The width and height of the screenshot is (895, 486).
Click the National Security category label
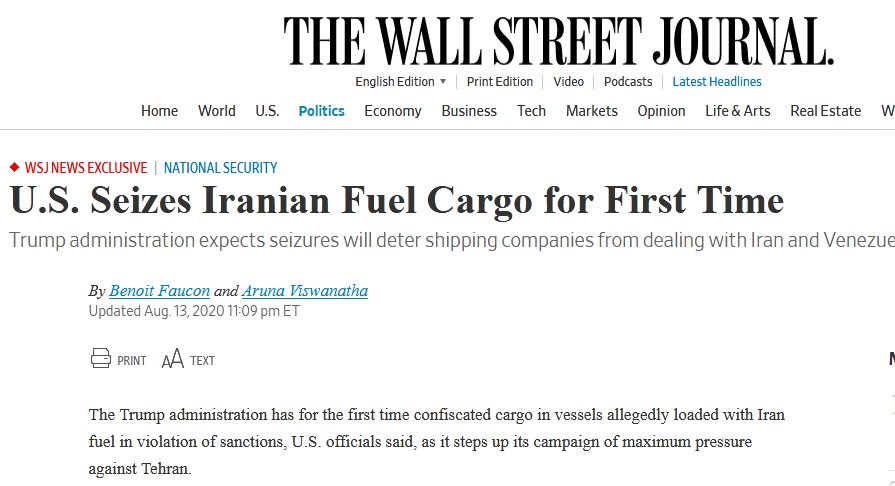(220, 168)
